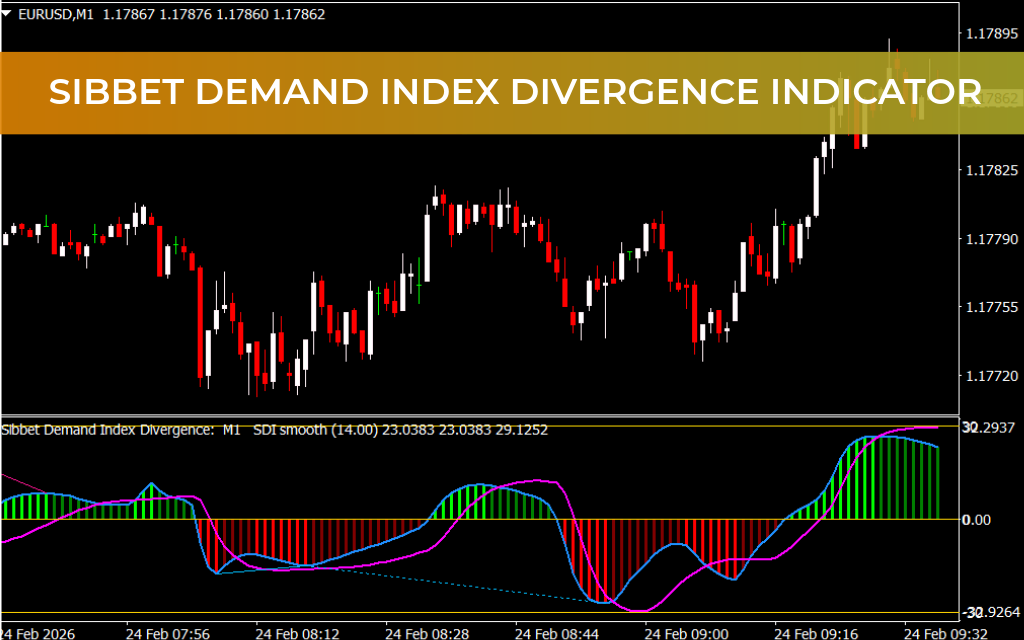Select the highest price level 1.17895

point(994,34)
